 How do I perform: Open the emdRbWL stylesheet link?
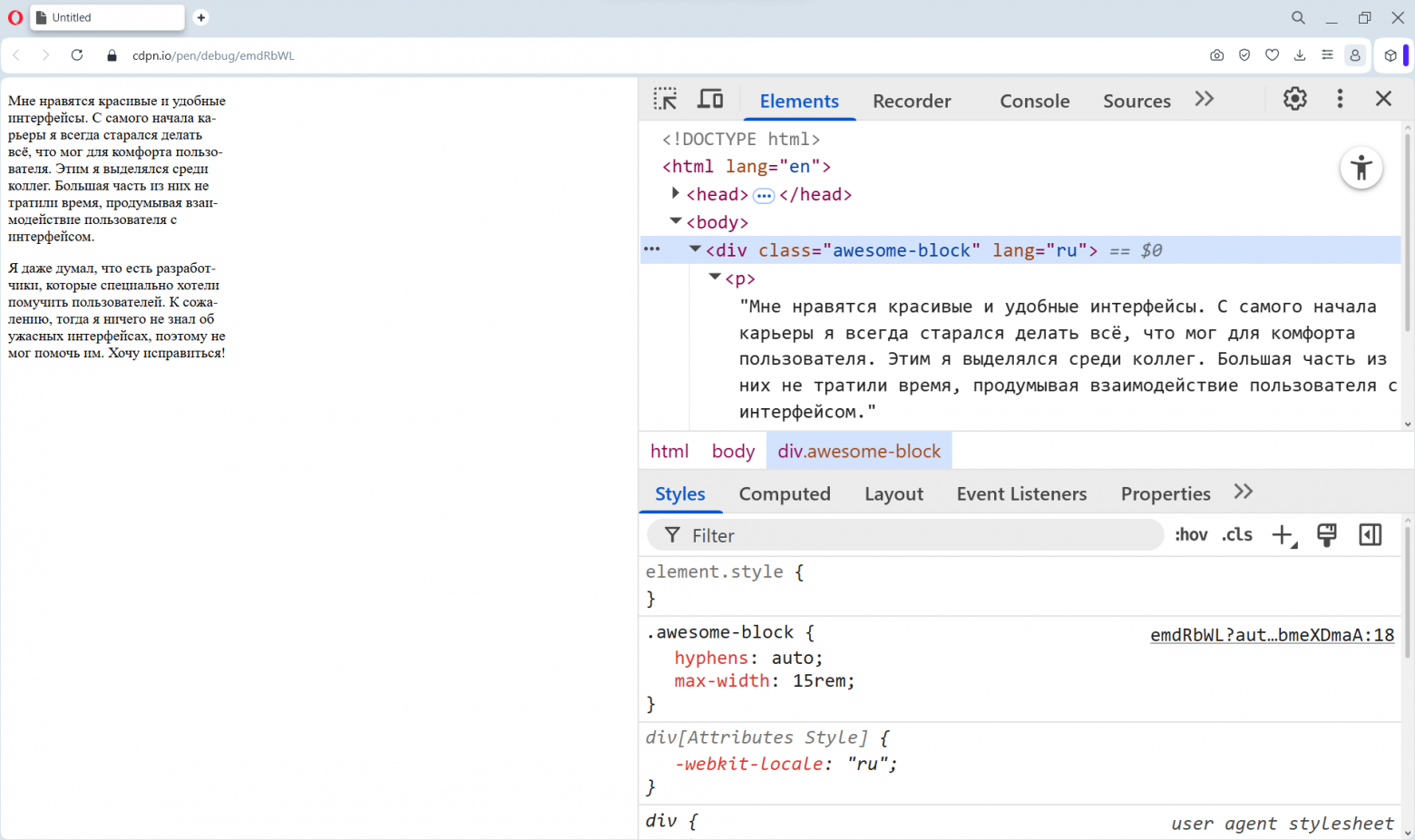pyautogui.click(x=1272, y=635)
